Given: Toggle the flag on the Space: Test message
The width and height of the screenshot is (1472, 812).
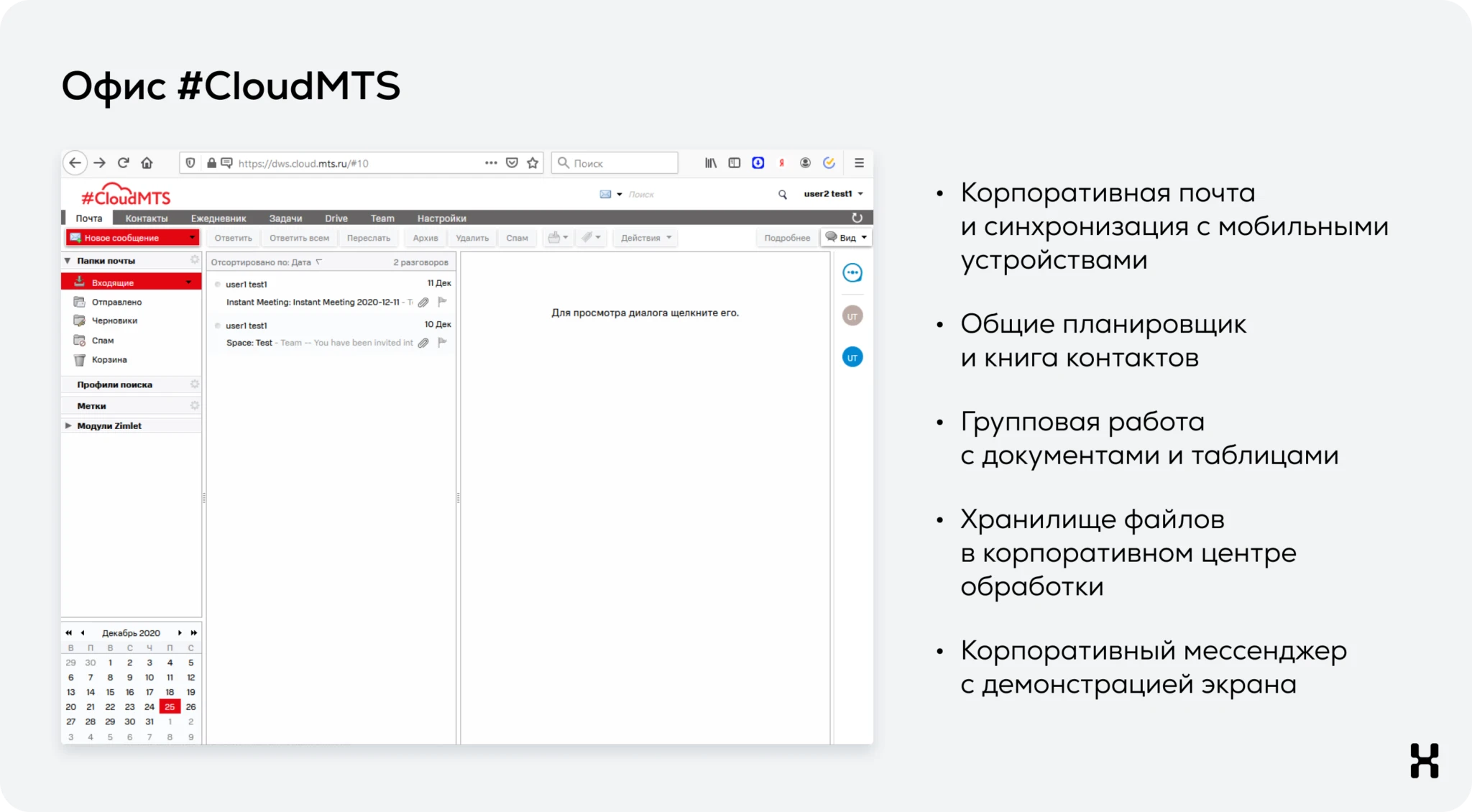Looking at the screenshot, I should pyautogui.click(x=443, y=343).
